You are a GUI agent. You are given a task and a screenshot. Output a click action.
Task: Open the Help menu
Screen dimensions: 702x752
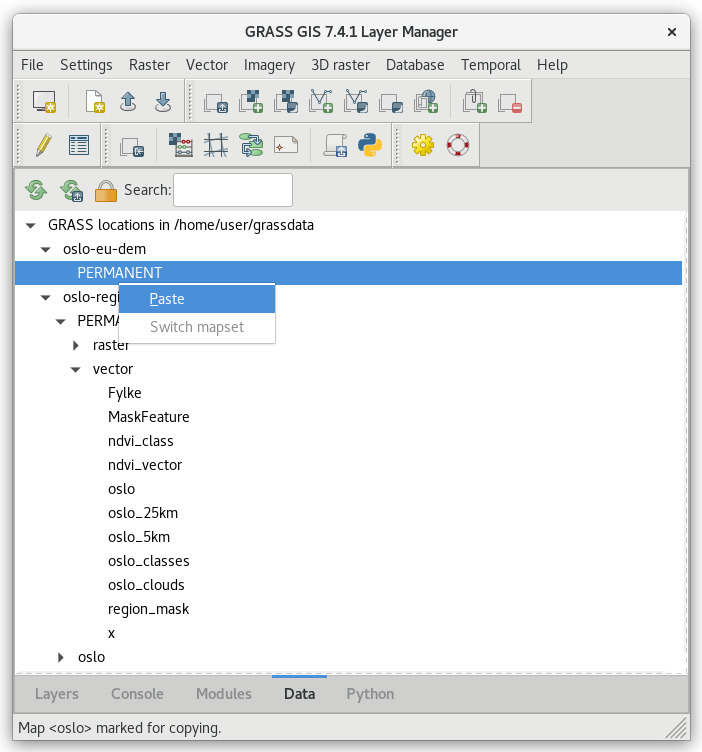552,65
